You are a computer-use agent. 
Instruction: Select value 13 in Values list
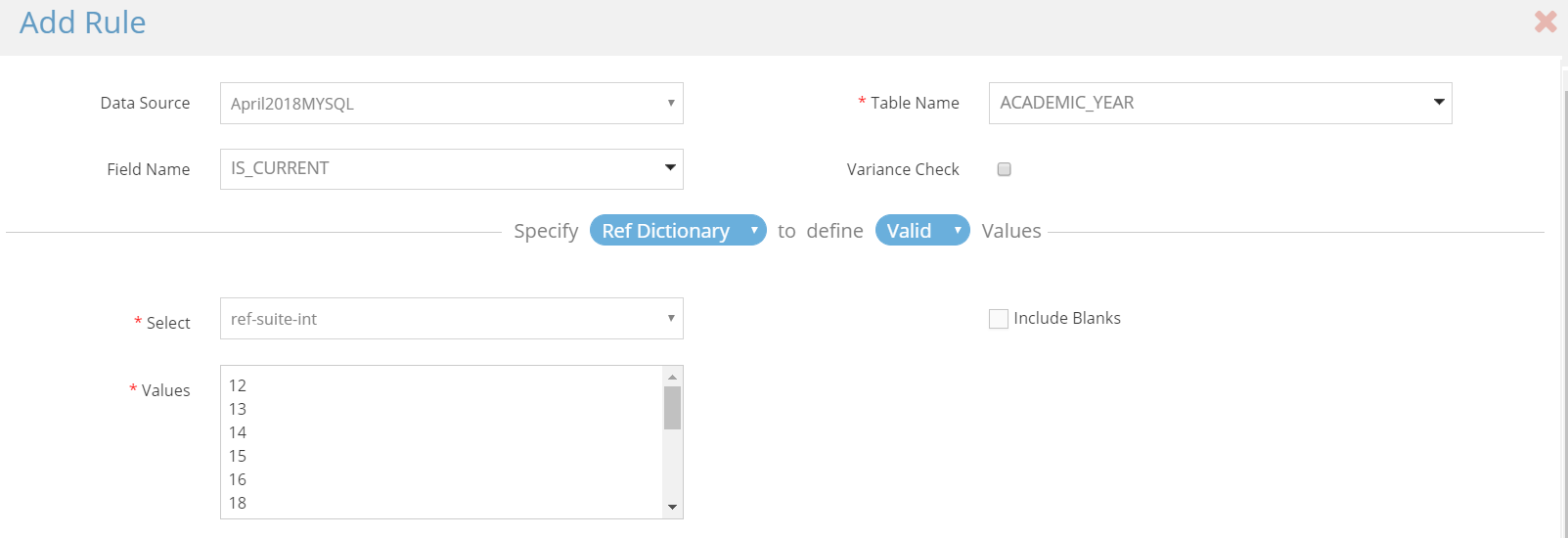pos(442,409)
